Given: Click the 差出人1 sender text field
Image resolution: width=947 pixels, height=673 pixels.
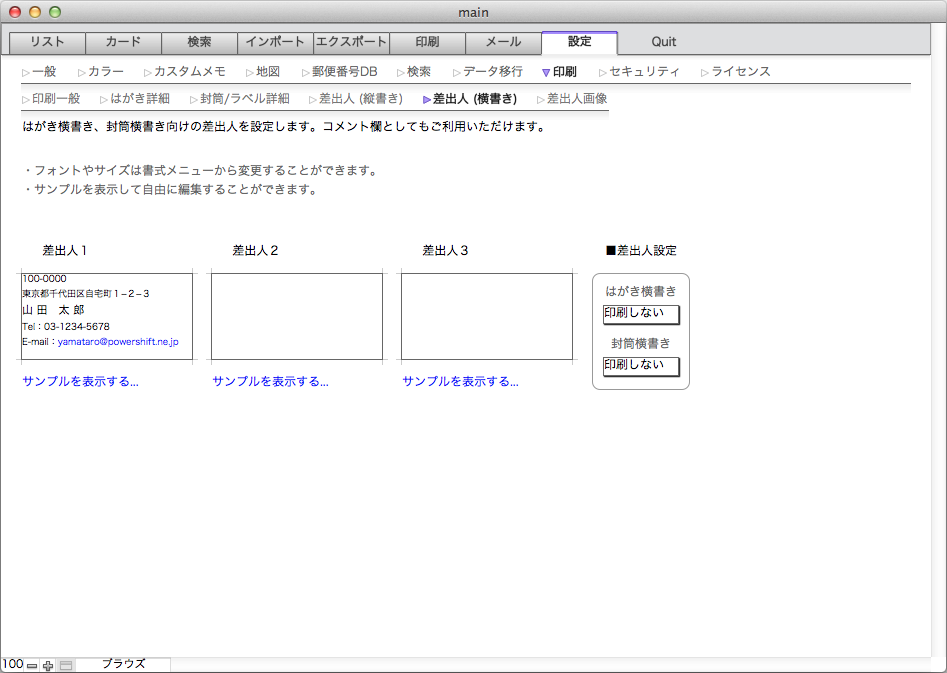Looking at the screenshot, I should click(x=106, y=316).
